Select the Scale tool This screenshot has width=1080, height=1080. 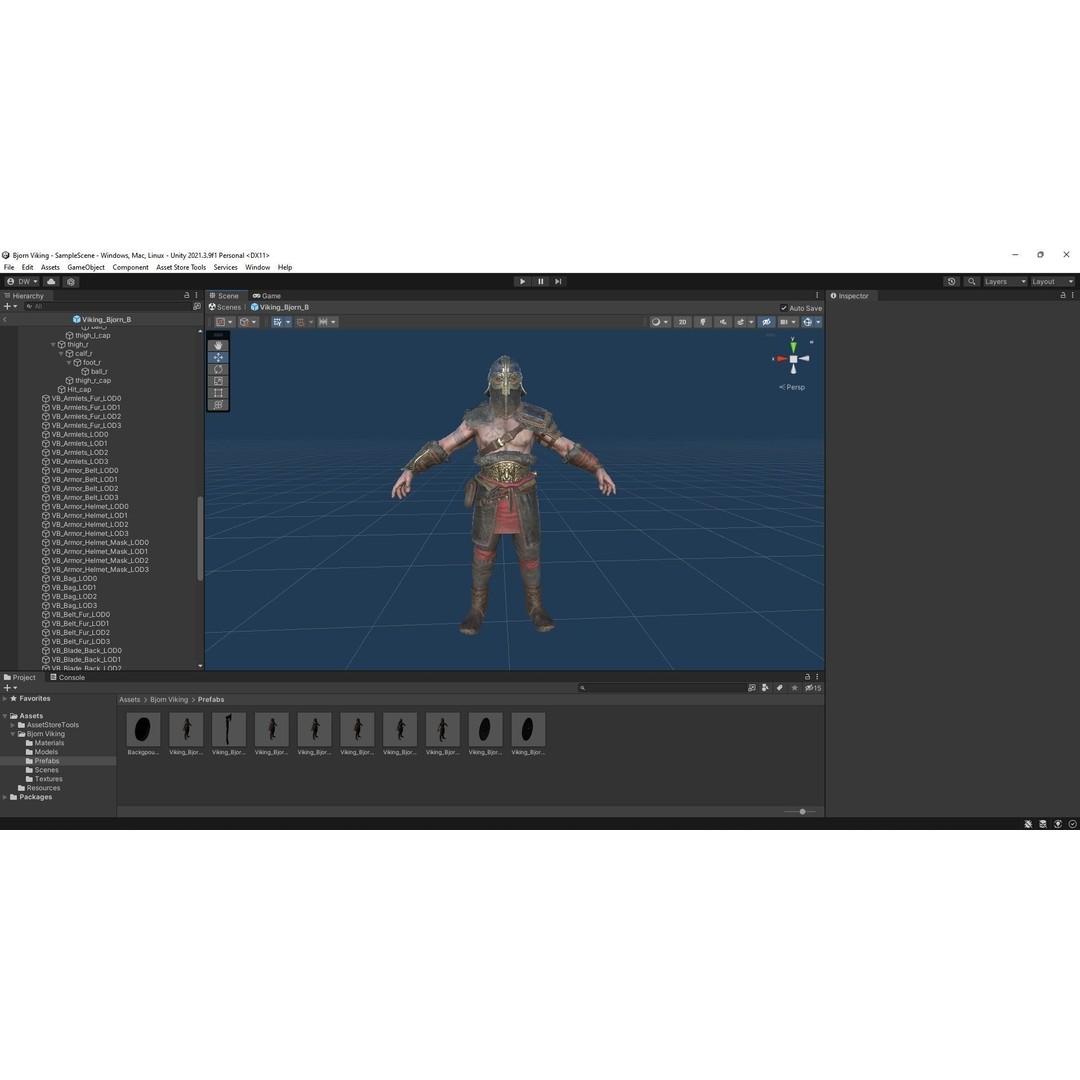[218, 381]
